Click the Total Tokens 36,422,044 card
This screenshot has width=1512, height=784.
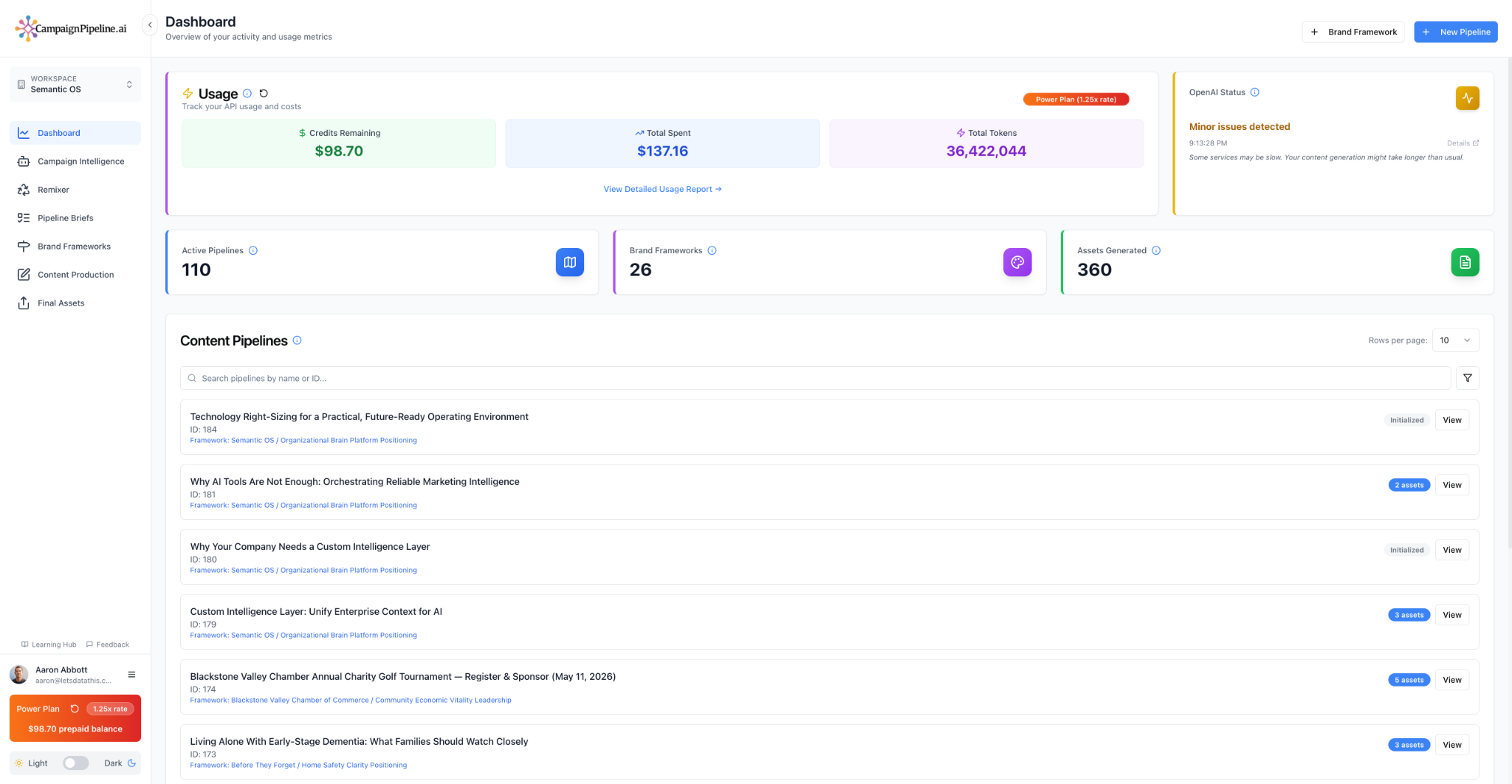[x=986, y=143]
